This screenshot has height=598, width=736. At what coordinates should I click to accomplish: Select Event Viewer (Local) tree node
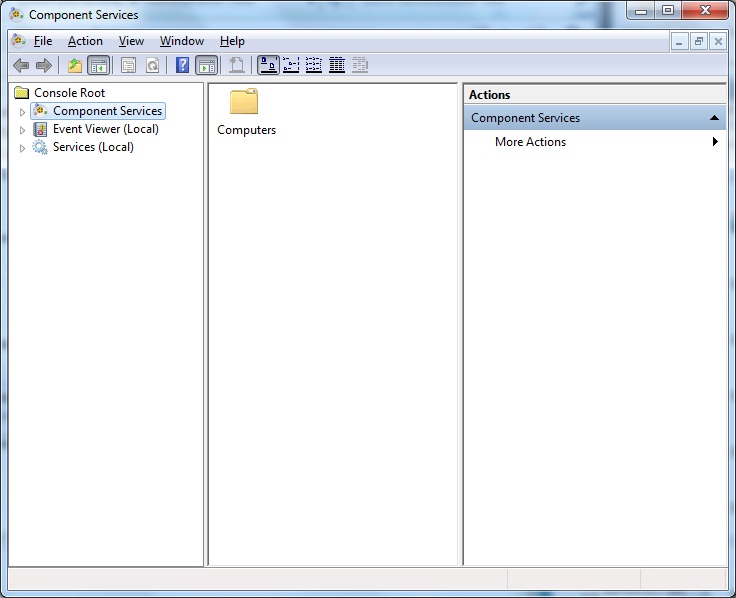click(106, 129)
